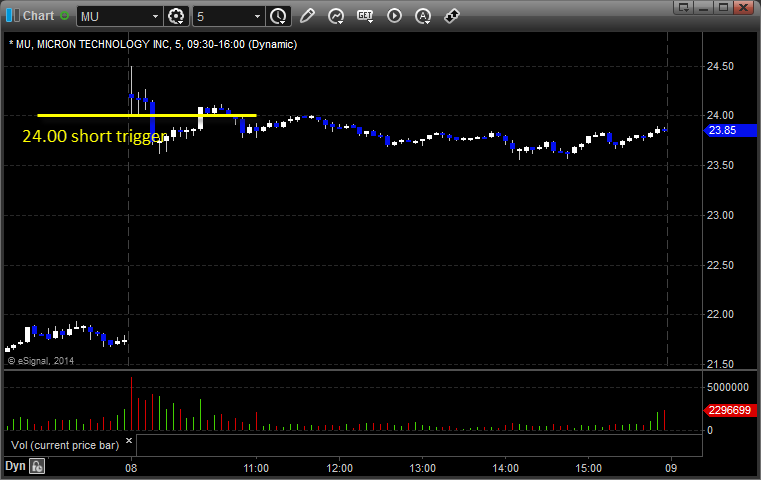Select the pencil drawing tool

[307, 16]
